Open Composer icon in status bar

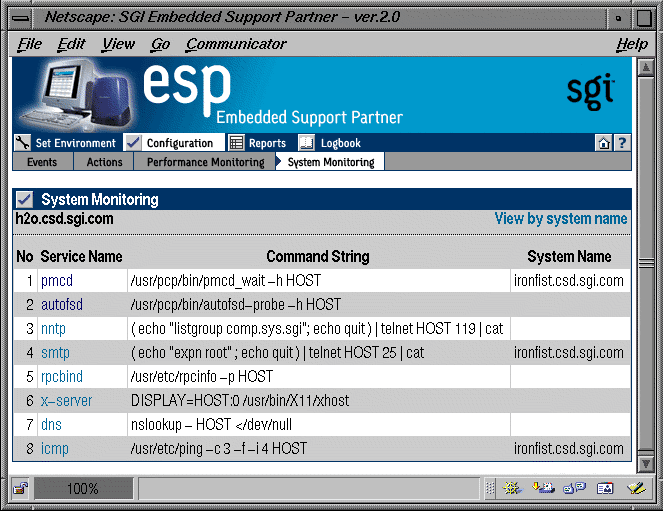(636, 489)
